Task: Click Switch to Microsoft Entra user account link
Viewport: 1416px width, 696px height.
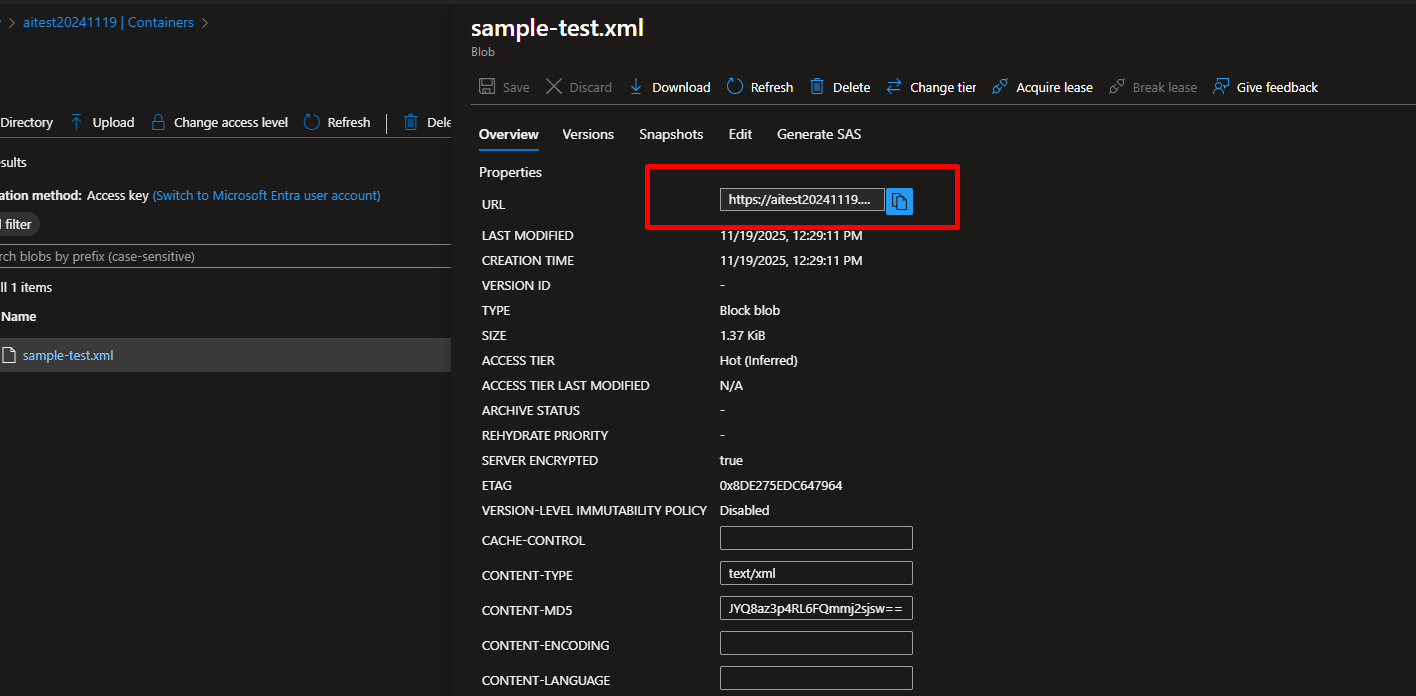Action: [x=266, y=196]
